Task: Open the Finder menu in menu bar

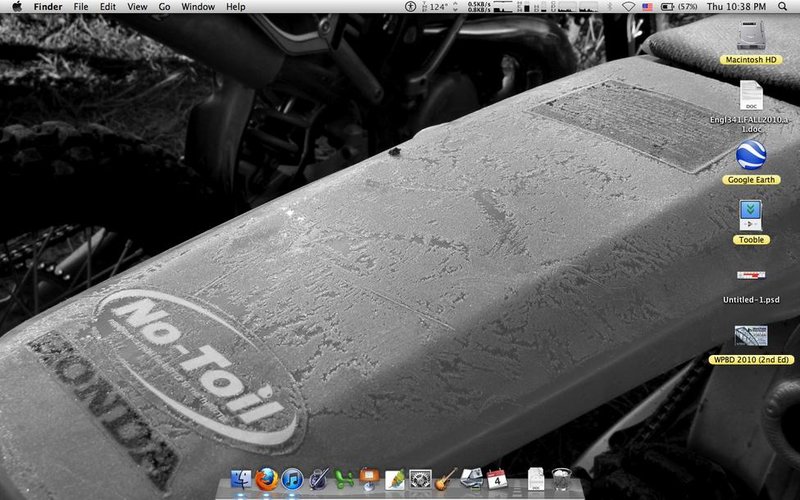Action: click(x=48, y=7)
